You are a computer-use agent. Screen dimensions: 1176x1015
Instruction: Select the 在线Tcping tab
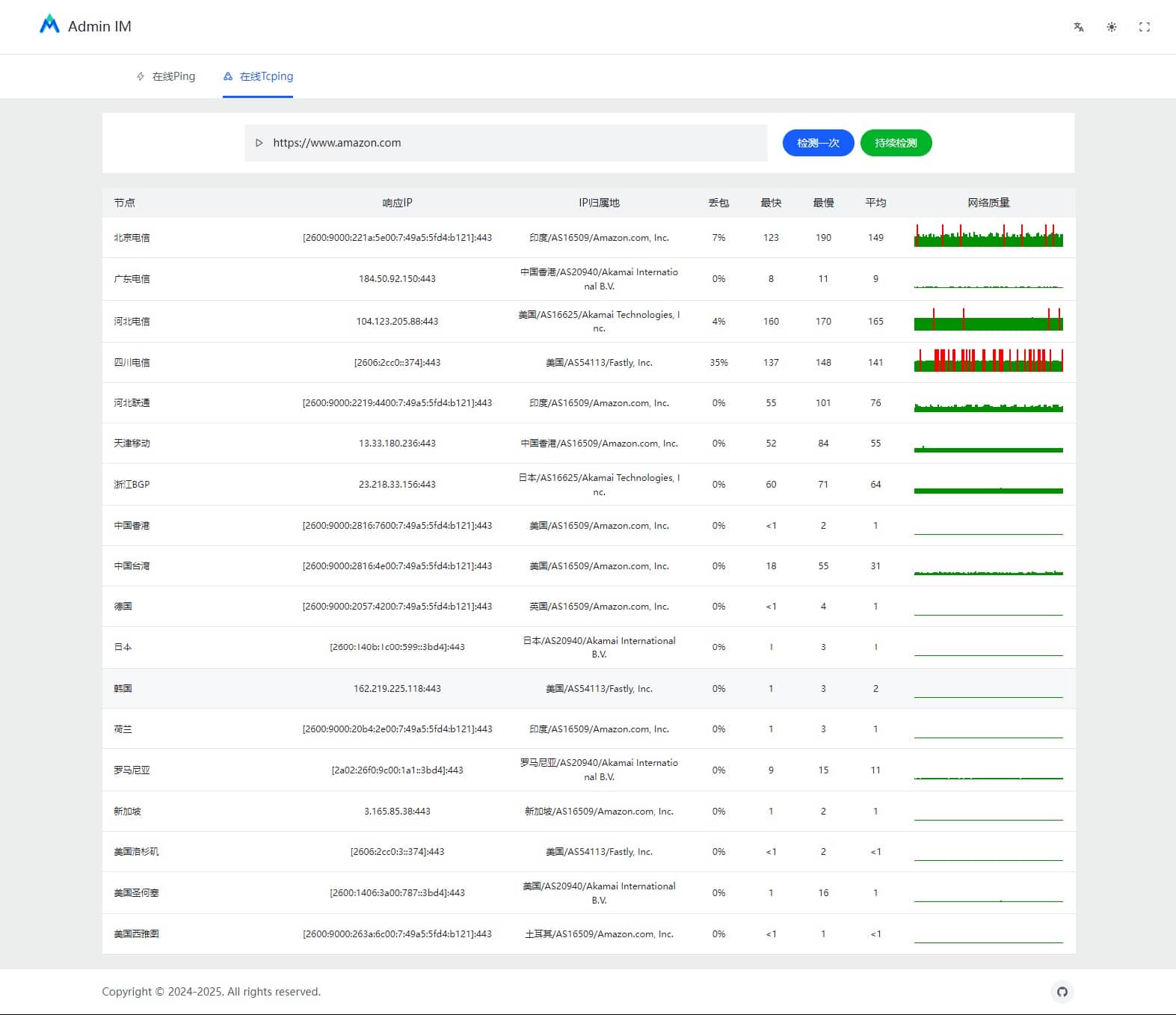[x=258, y=76]
